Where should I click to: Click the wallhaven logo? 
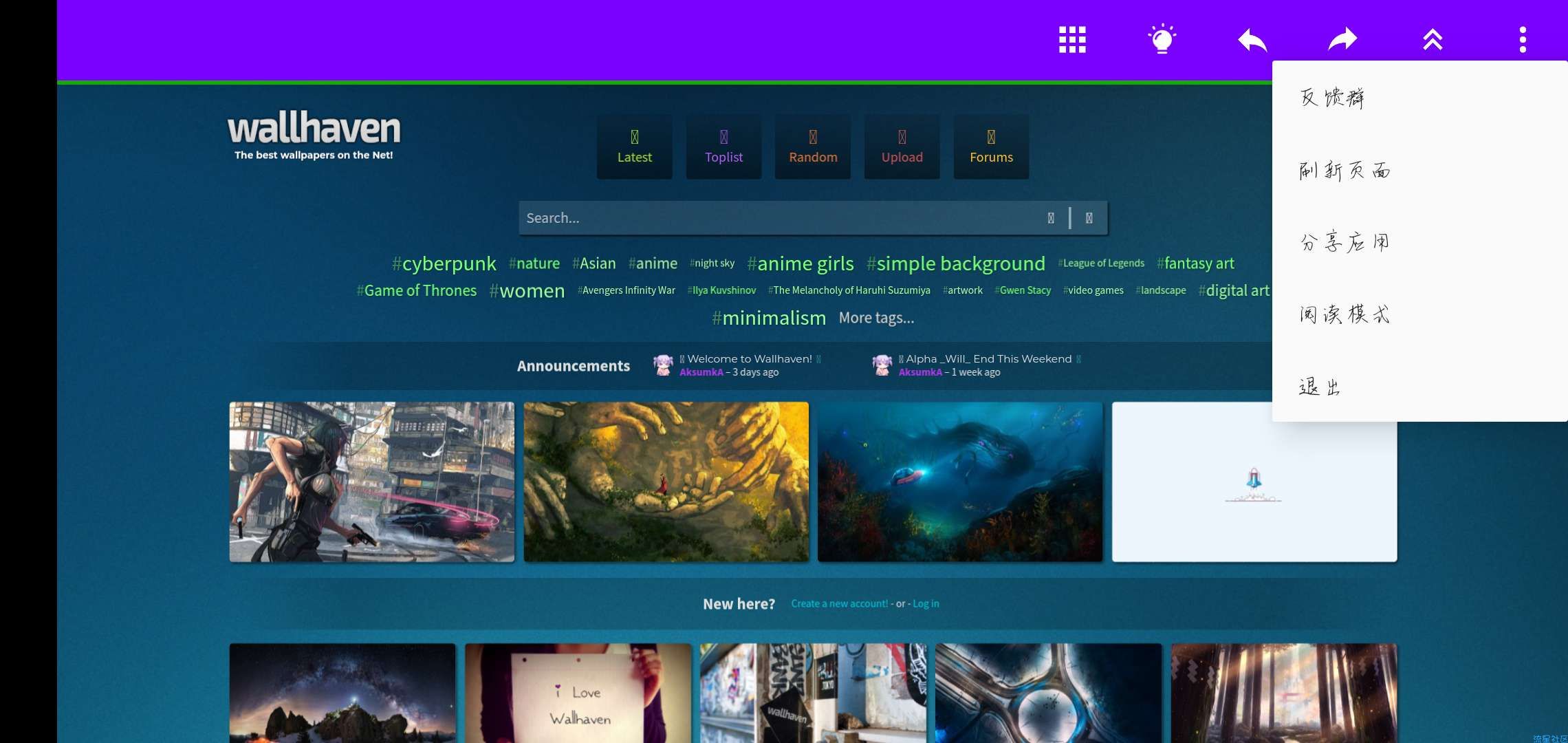click(x=314, y=136)
